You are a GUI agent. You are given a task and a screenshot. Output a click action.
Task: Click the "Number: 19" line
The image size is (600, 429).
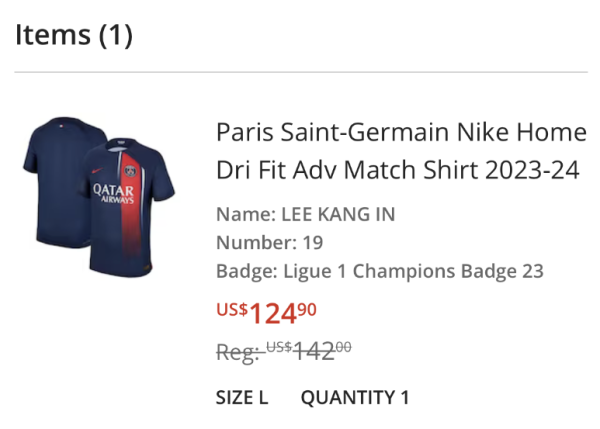click(x=269, y=242)
